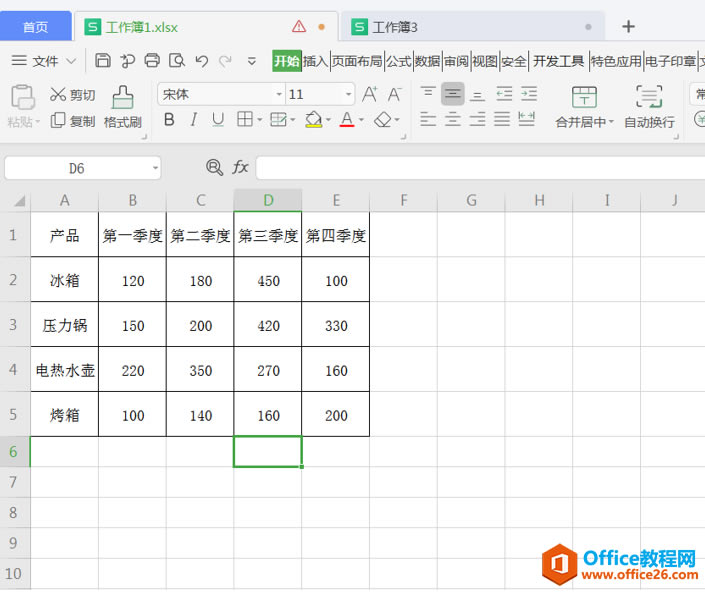Open the 文件 menu
This screenshot has height=592, width=705.
[44, 61]
